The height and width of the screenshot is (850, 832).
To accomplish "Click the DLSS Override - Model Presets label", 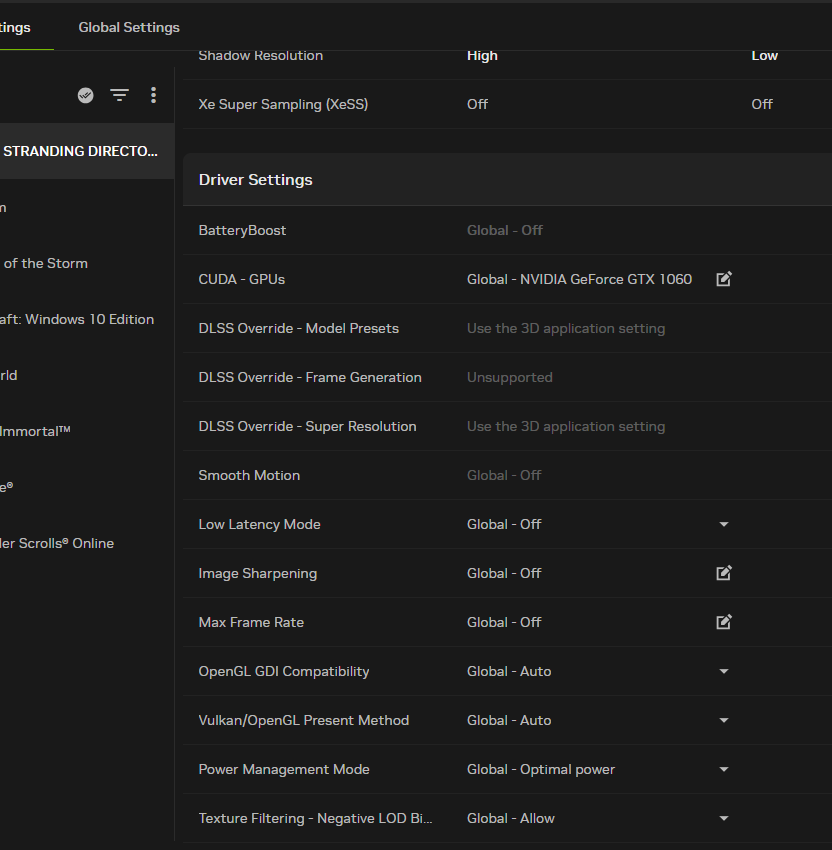I will [299, 328].
